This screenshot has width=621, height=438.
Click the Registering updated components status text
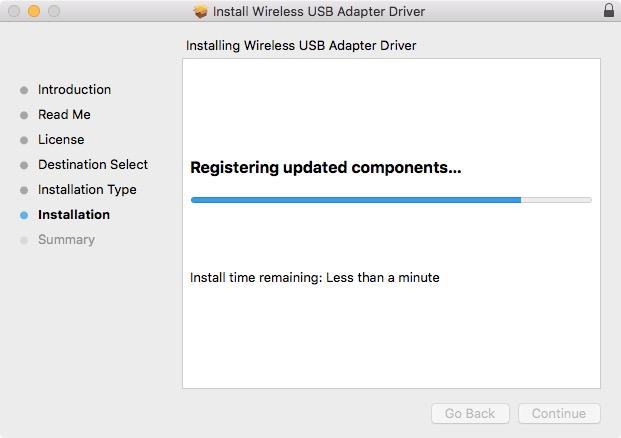tap(326, 168)
